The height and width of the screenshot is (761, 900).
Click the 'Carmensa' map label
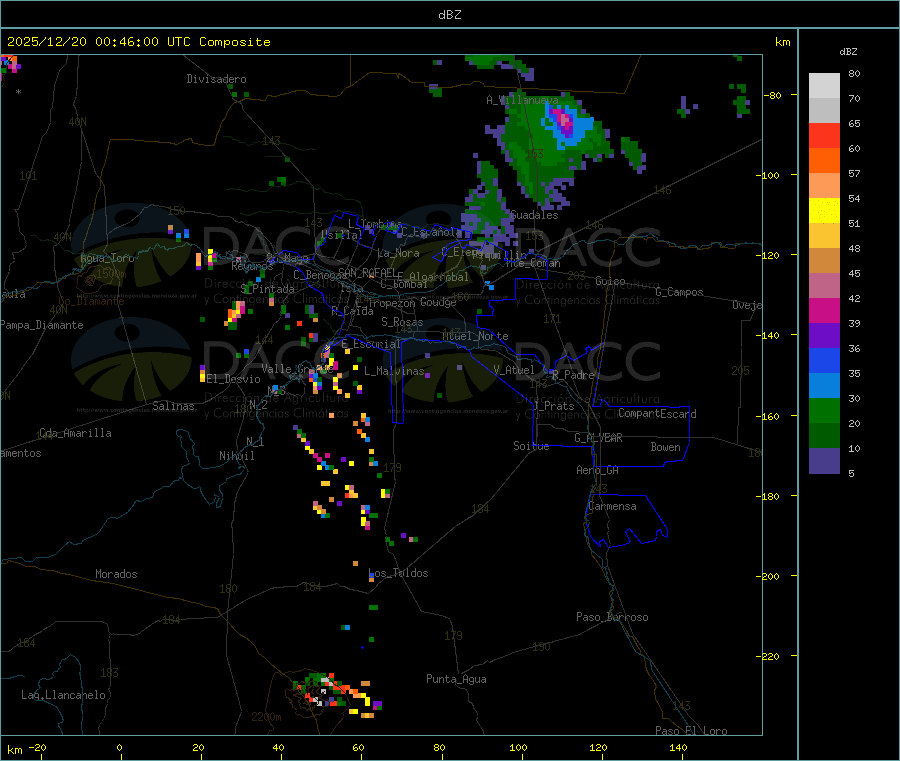pos(612,506)
